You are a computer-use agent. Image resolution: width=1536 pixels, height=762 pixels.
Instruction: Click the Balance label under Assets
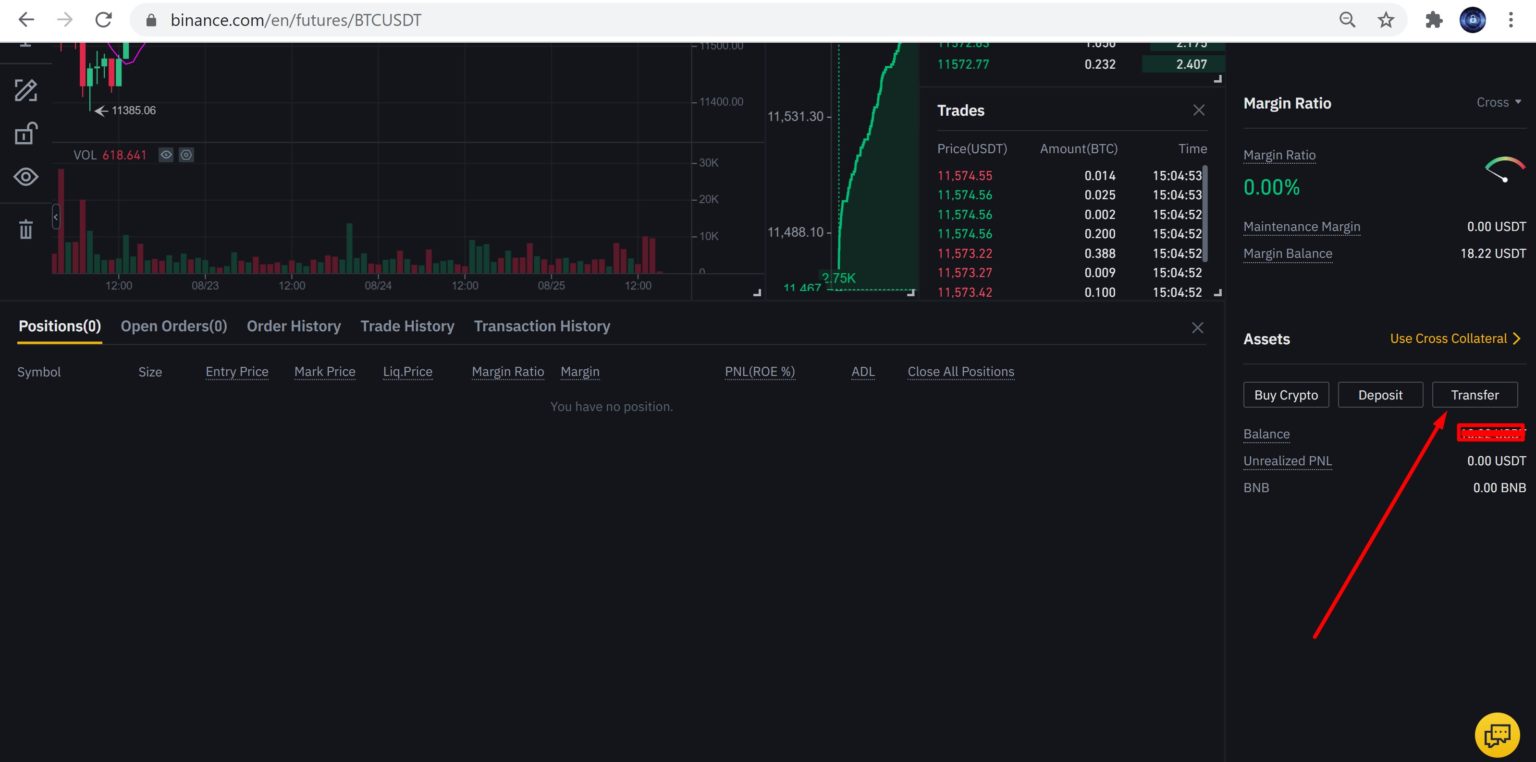1267,434
